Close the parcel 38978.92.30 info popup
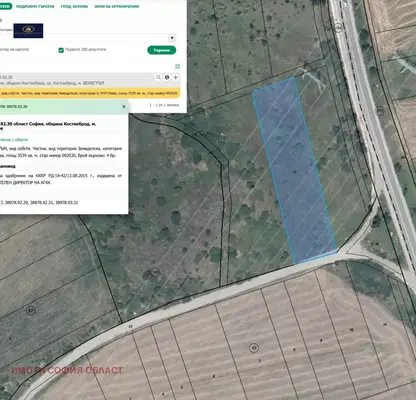 point(124,107)
